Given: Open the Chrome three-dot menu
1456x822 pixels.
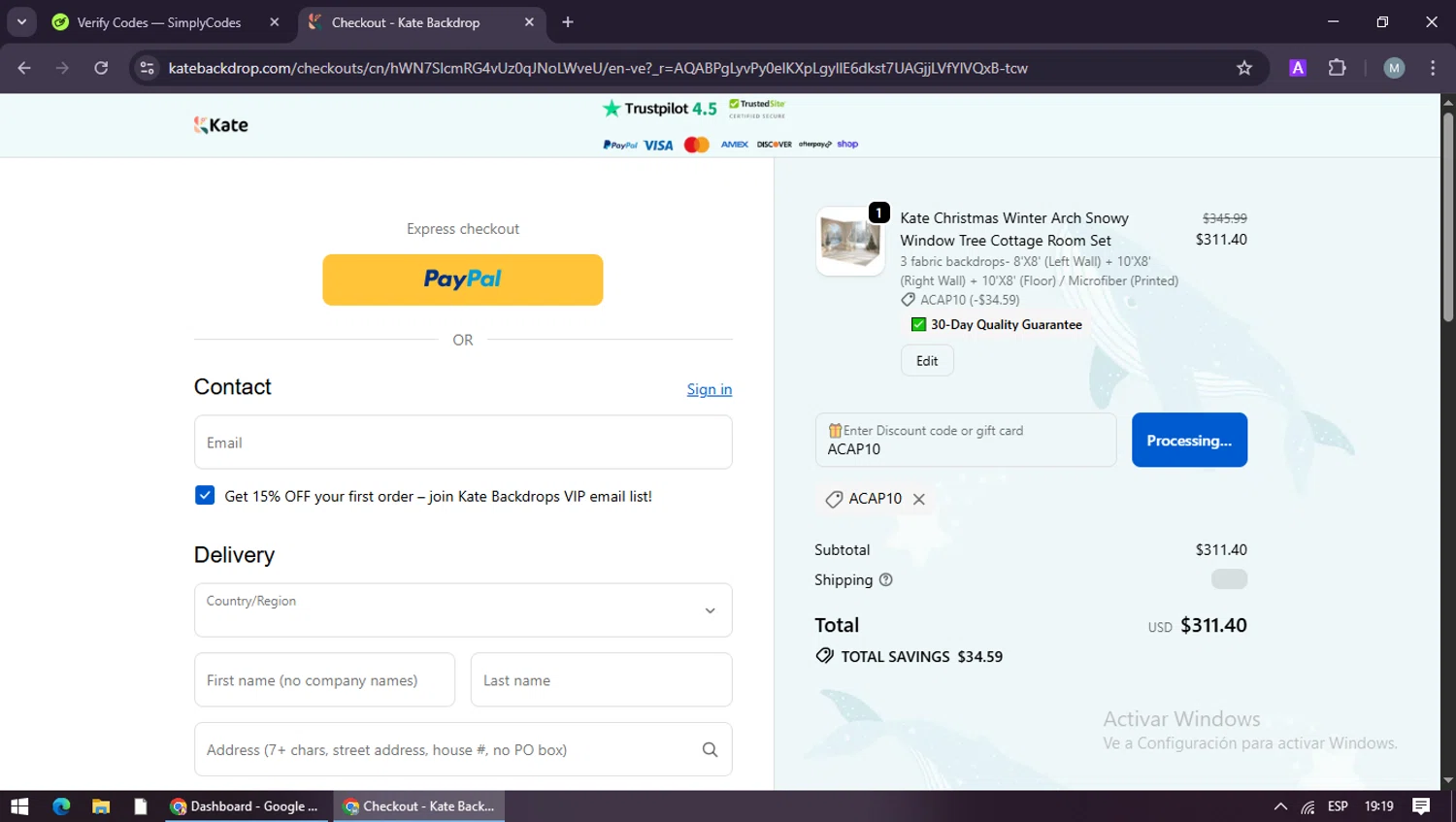Looking at the screenshot, I should pos(1433,68).
